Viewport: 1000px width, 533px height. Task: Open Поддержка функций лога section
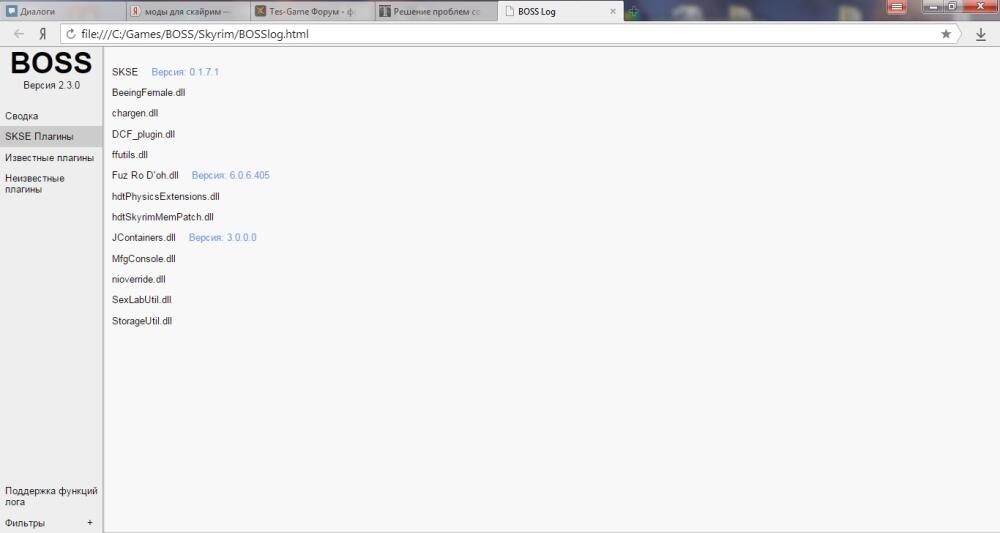(x=51, y=496)
